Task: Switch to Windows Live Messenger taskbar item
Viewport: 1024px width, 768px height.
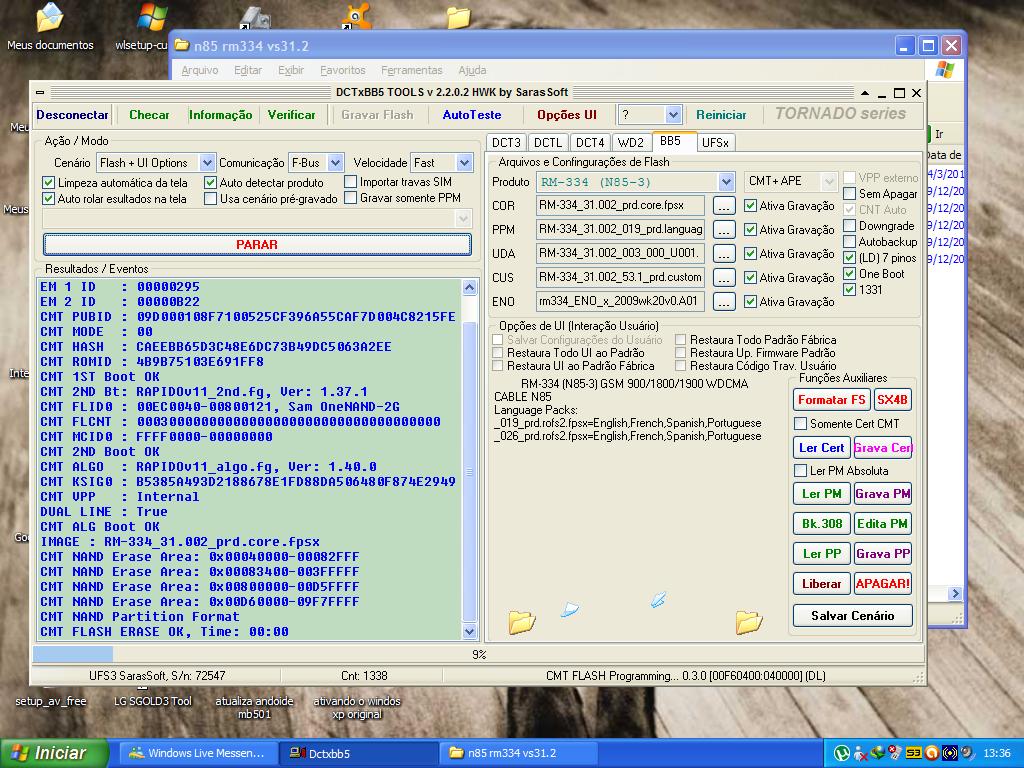Action: [x=199, y=753]
